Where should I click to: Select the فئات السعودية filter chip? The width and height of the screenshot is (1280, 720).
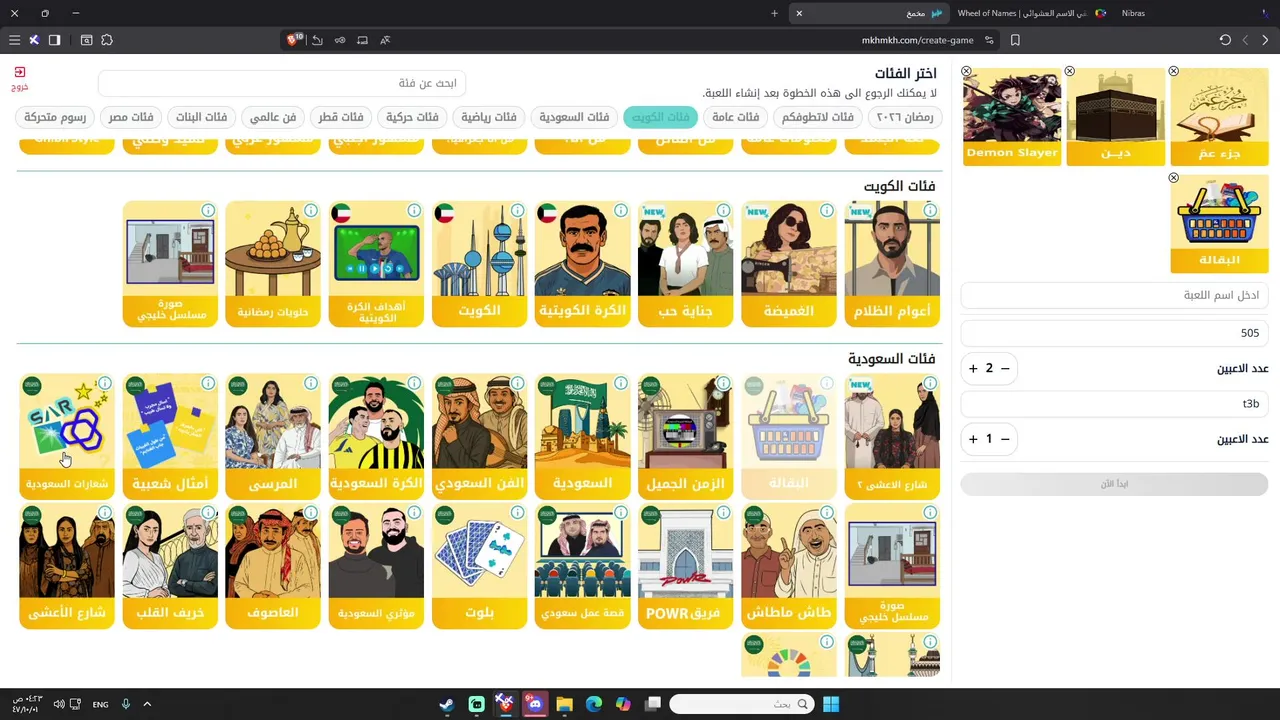coord(574,117)
